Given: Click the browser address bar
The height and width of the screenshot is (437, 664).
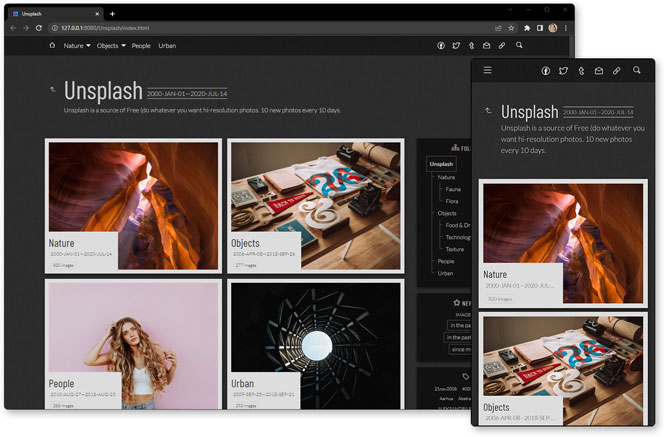Looking at the screenshot, I should pyautogui.click(x=250, y=28).
